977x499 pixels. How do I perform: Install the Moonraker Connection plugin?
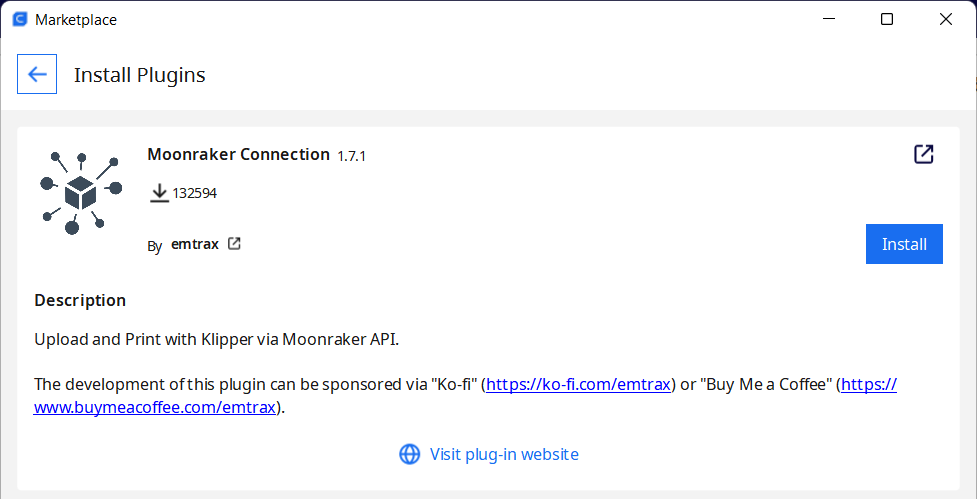point(904,244)
